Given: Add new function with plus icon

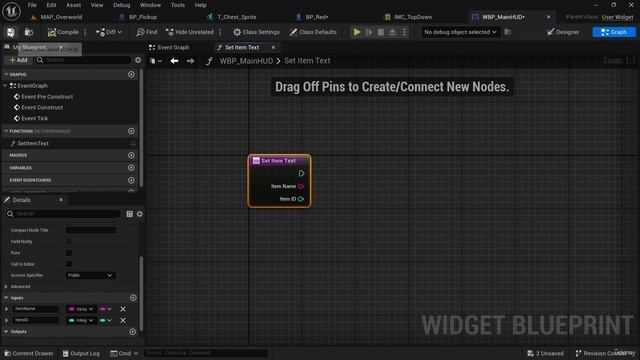Looking at the screenshot, I should (131, 131).
